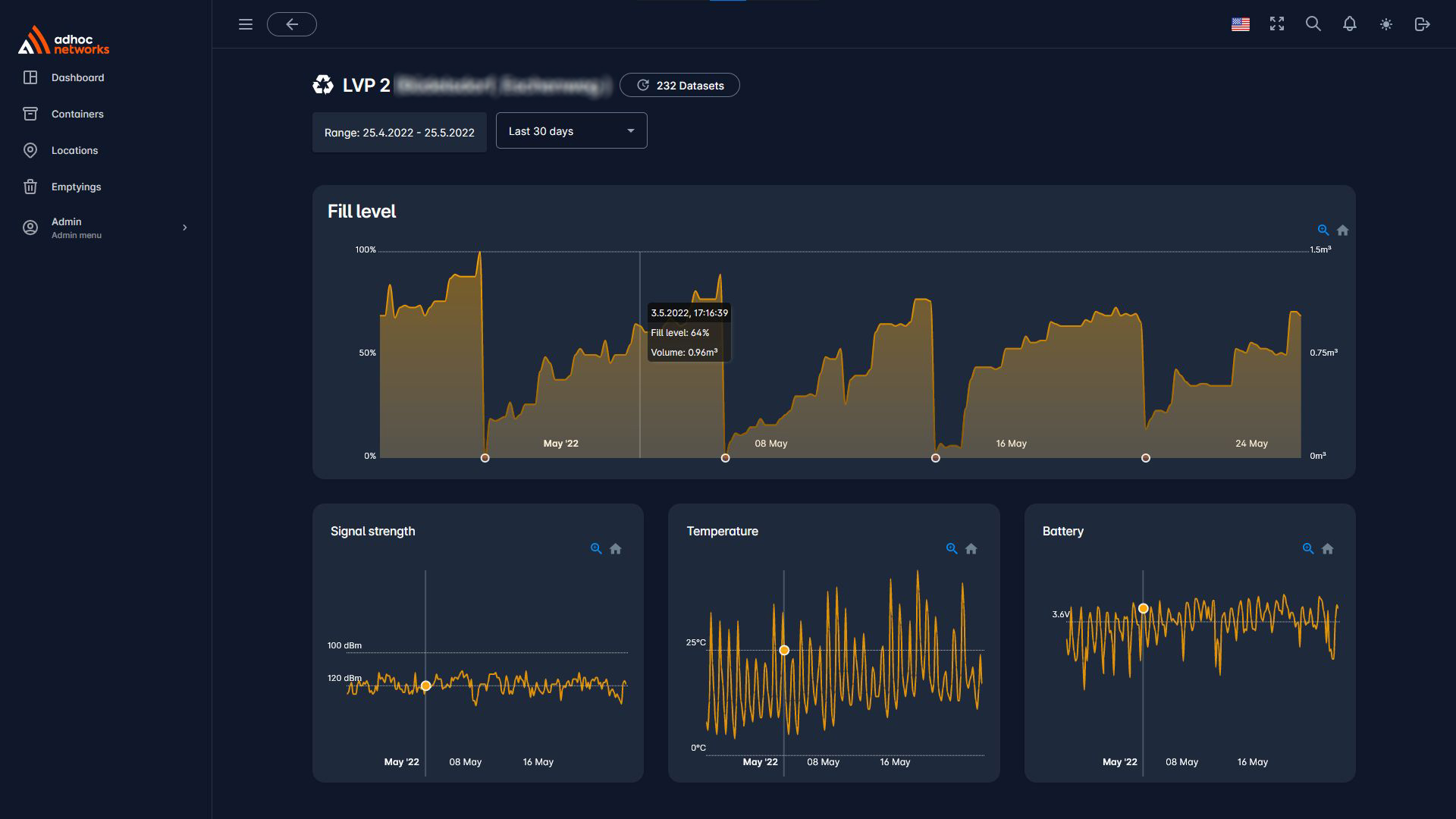The image size is (1456, 819).
Task: Open the search magnifier icon
Action: click(1313, 24)
